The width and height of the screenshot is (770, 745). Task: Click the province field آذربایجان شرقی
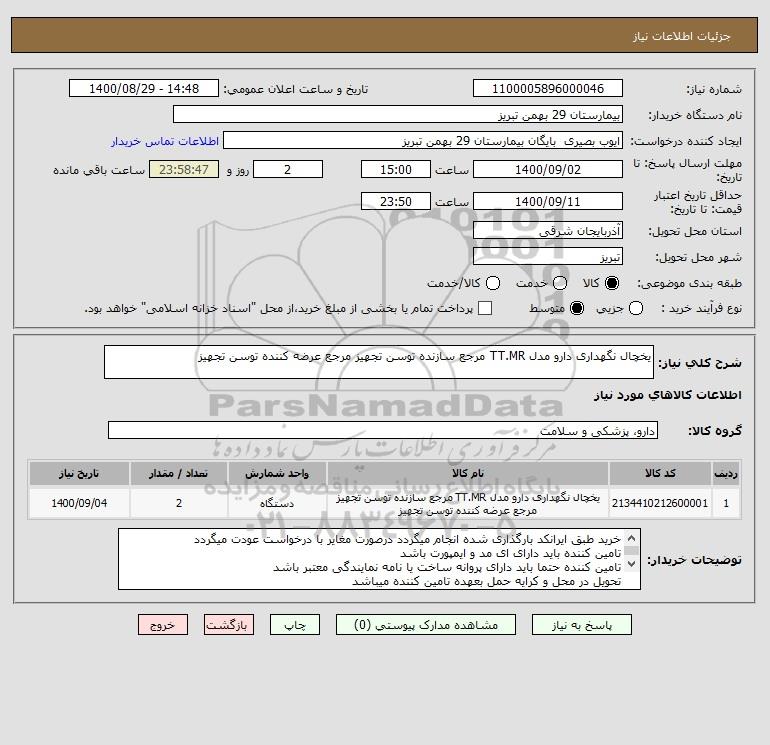pos(548,230)
